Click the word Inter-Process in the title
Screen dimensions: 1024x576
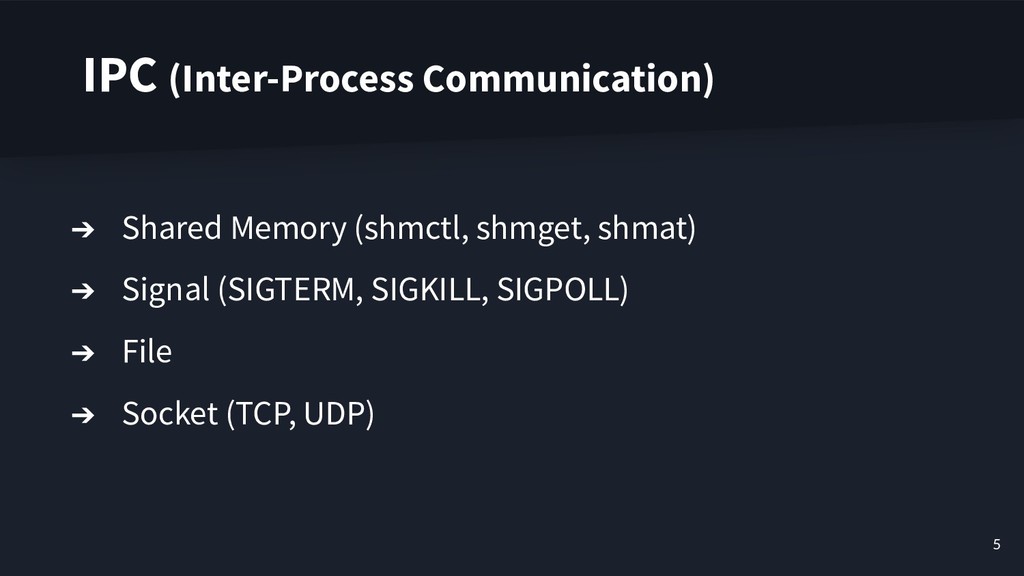coord(293,79)
